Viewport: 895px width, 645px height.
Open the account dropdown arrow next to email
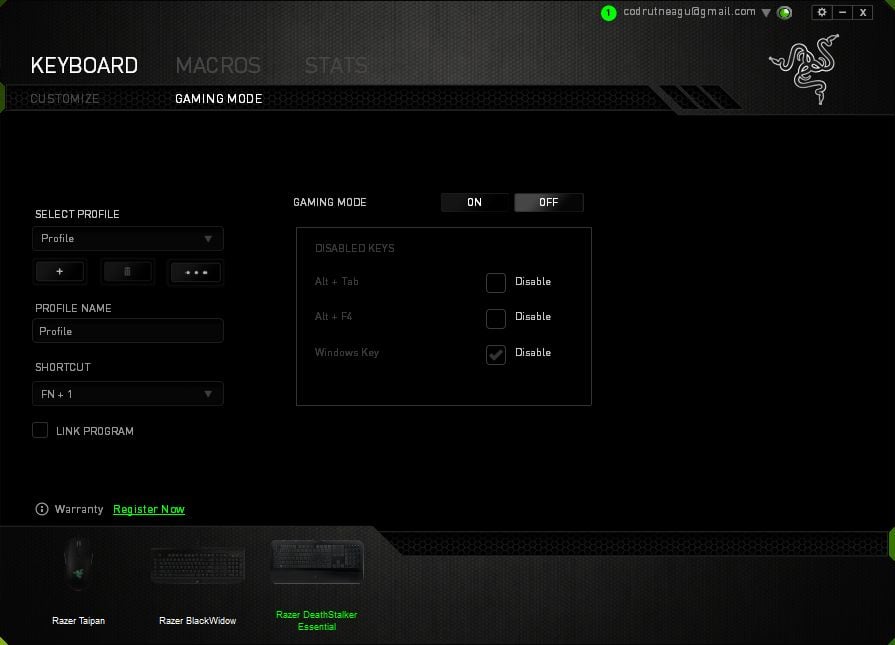pos(766,13)
